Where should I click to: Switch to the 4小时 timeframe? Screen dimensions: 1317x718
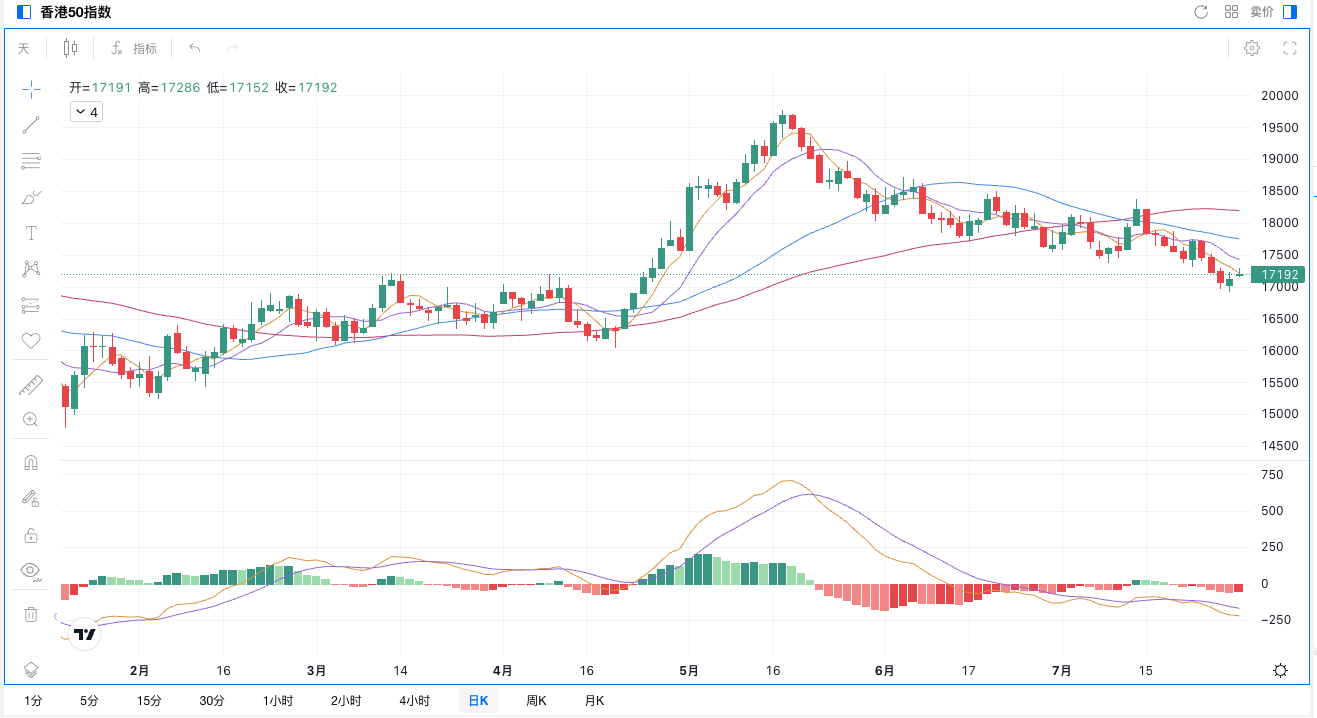(414, 701)
